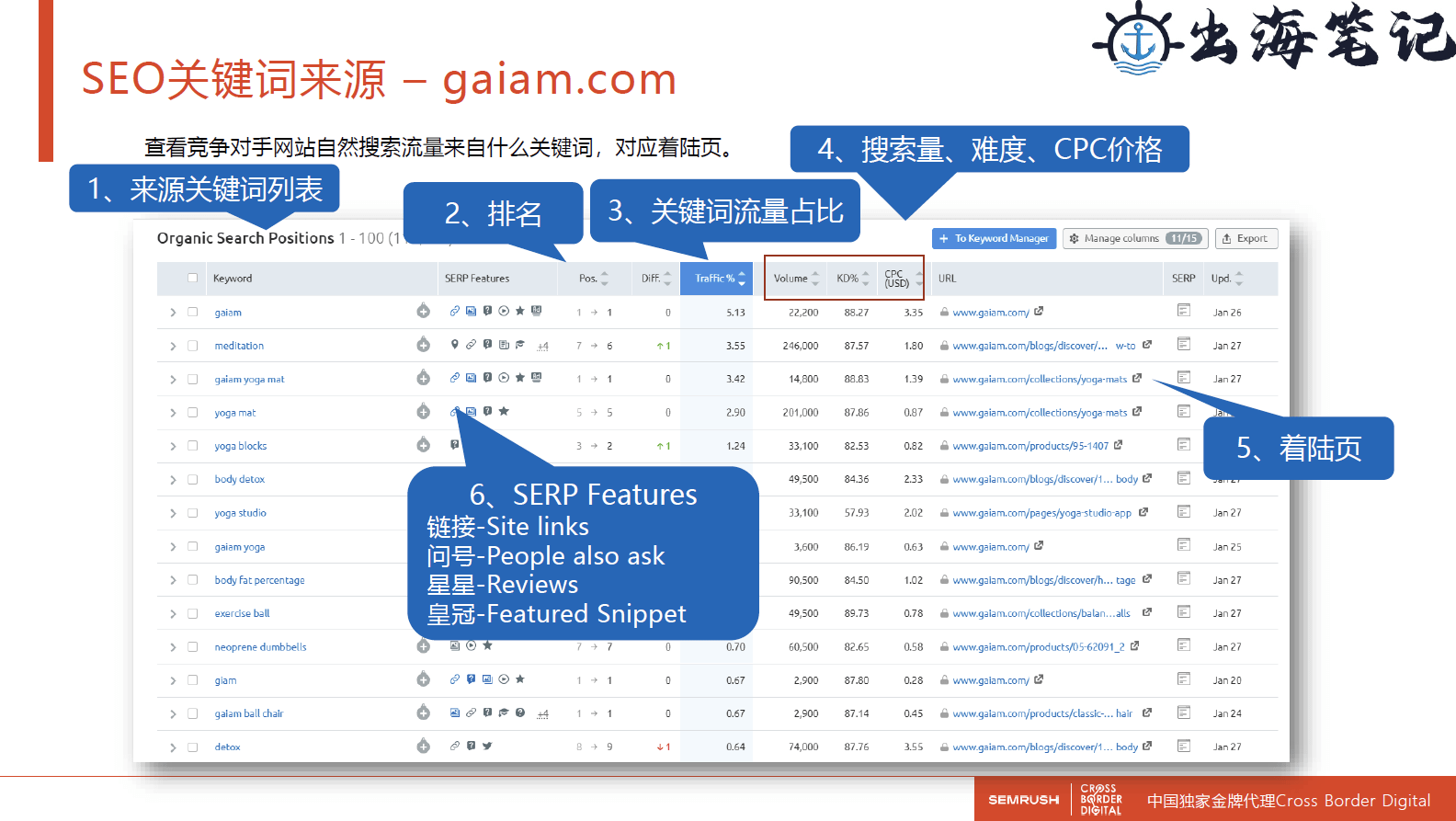Click volume value 246,000
Screen dimensions: 1456x821
pos(801,346)
